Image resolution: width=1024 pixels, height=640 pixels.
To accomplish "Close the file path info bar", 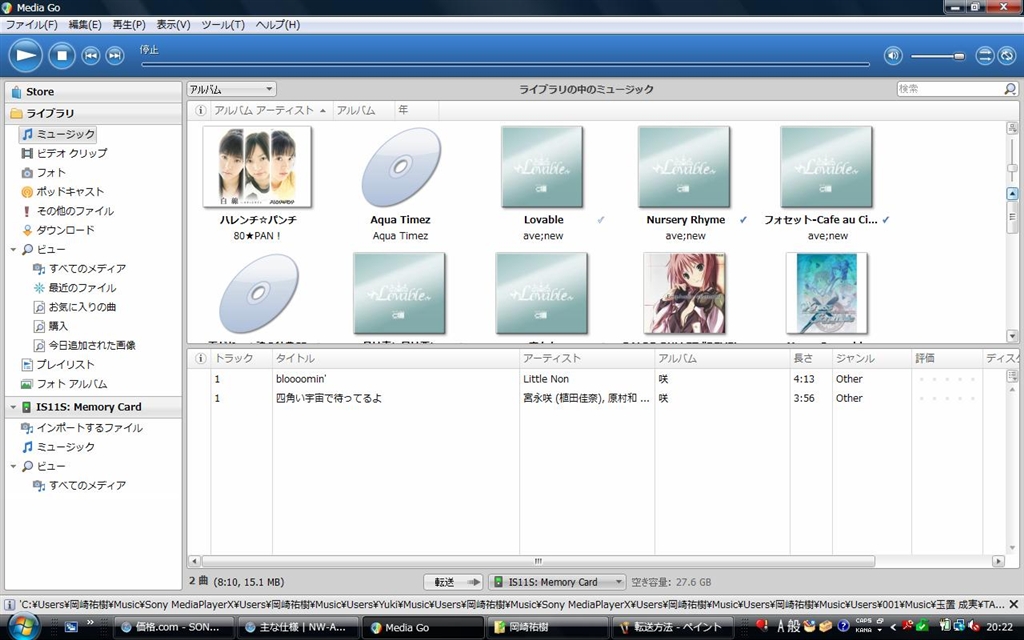I will (x=1014, y=604).
